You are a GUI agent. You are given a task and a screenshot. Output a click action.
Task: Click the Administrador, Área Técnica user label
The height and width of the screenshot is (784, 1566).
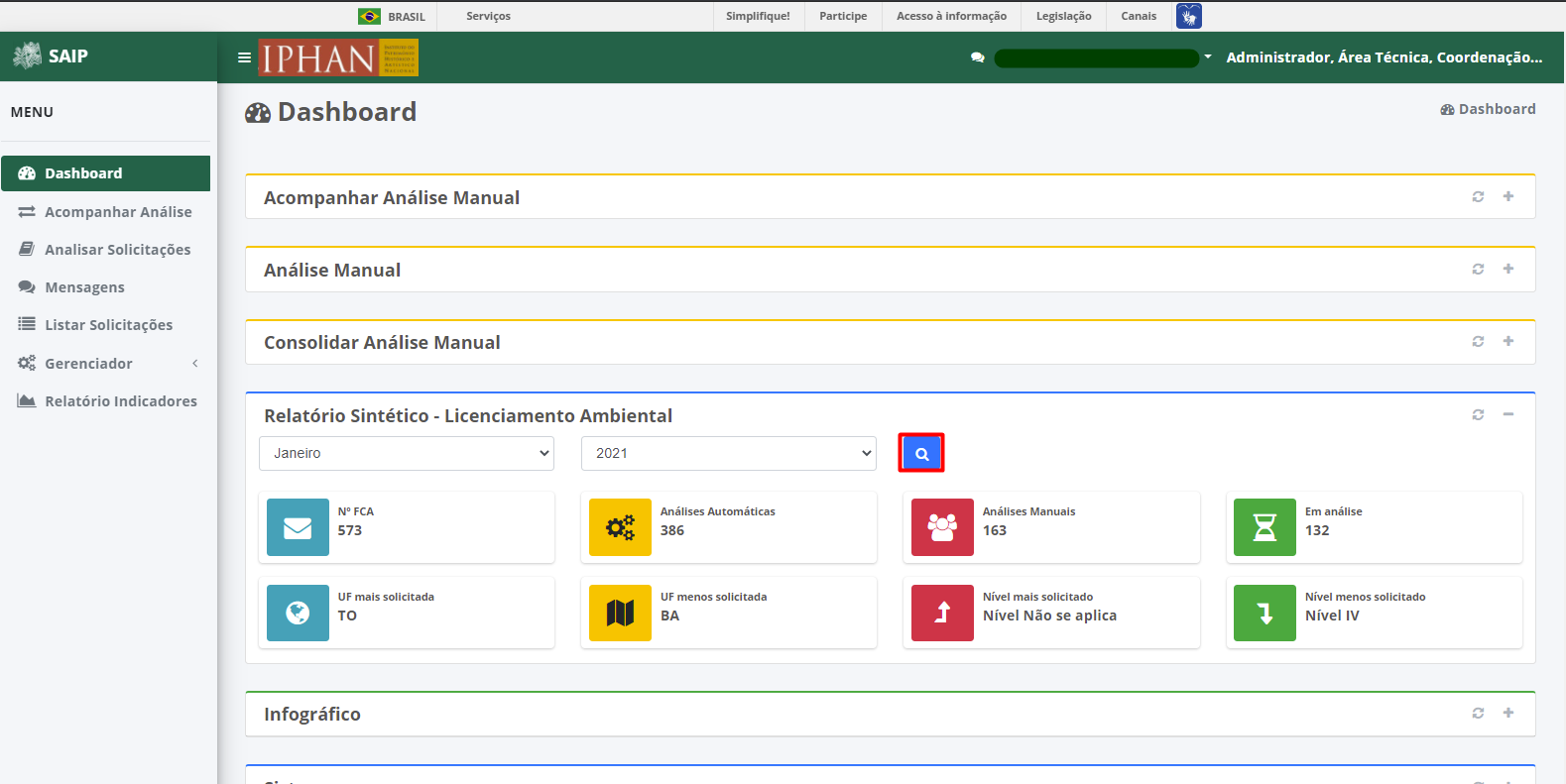[x=1385, y=57]
